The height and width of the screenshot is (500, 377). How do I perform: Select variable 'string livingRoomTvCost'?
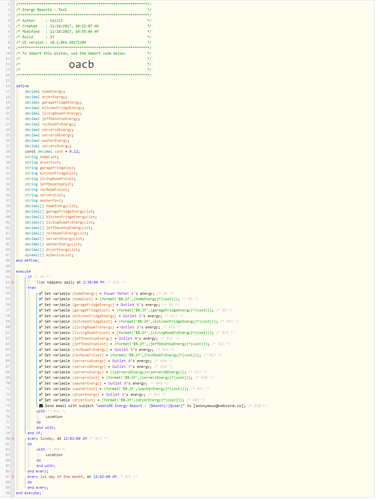50,179
